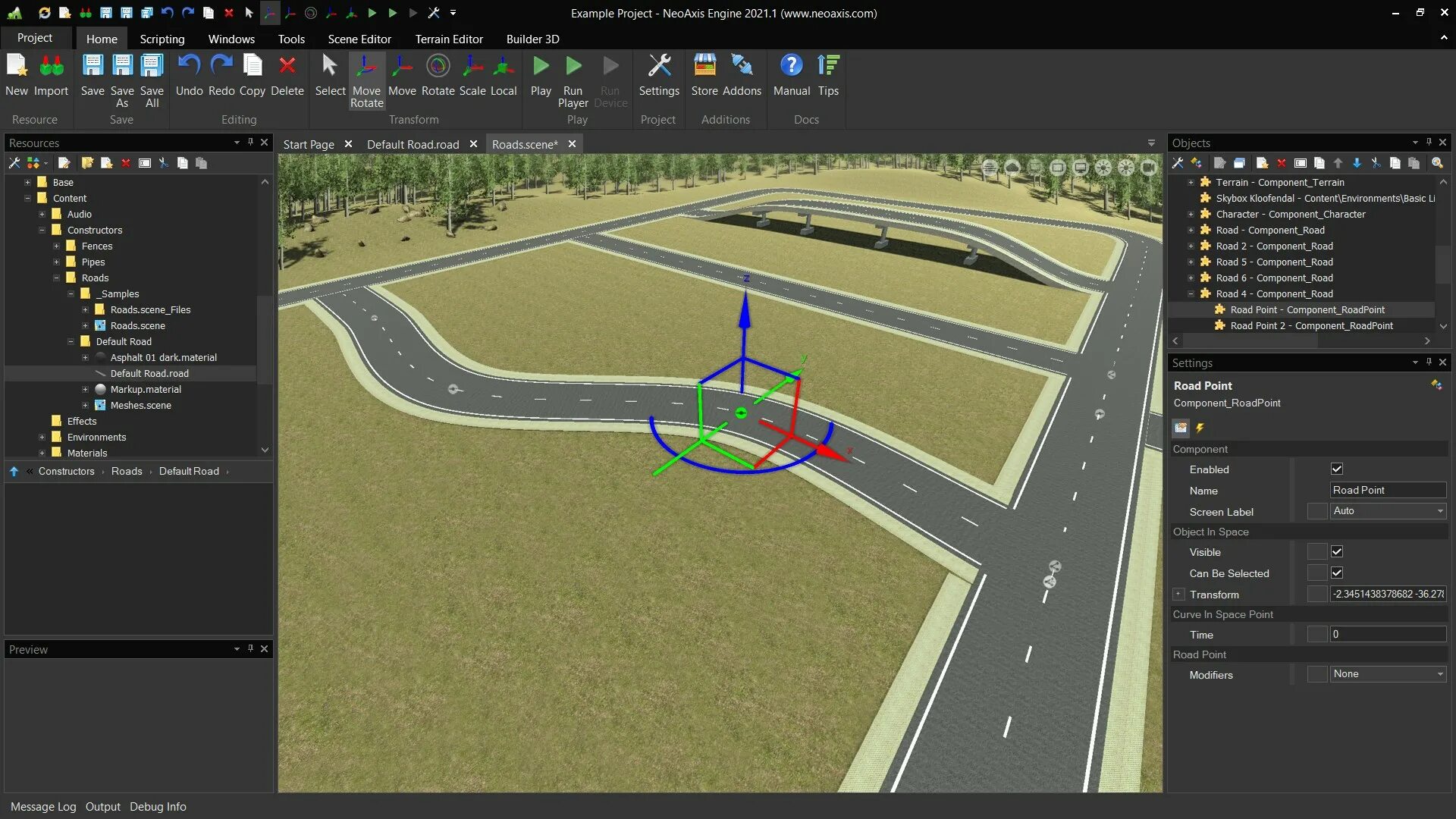
Task: Open the Terrain Editor ribbon tab
Action: click(x=448, y=39)
